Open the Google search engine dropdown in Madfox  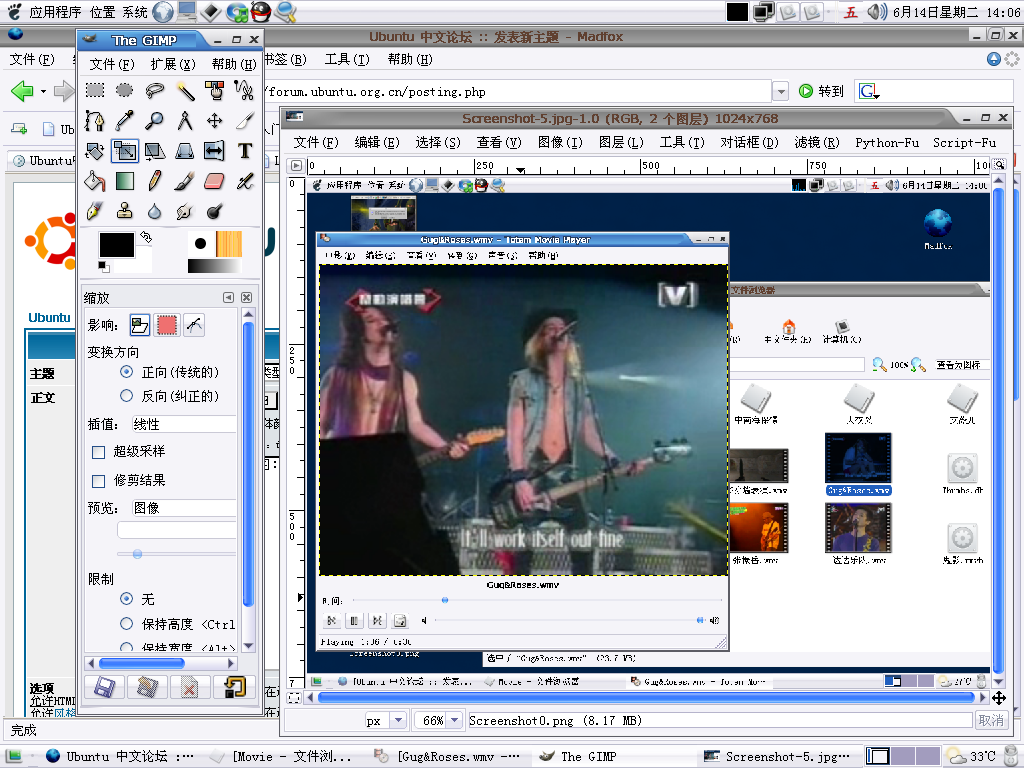pos(869,91)
